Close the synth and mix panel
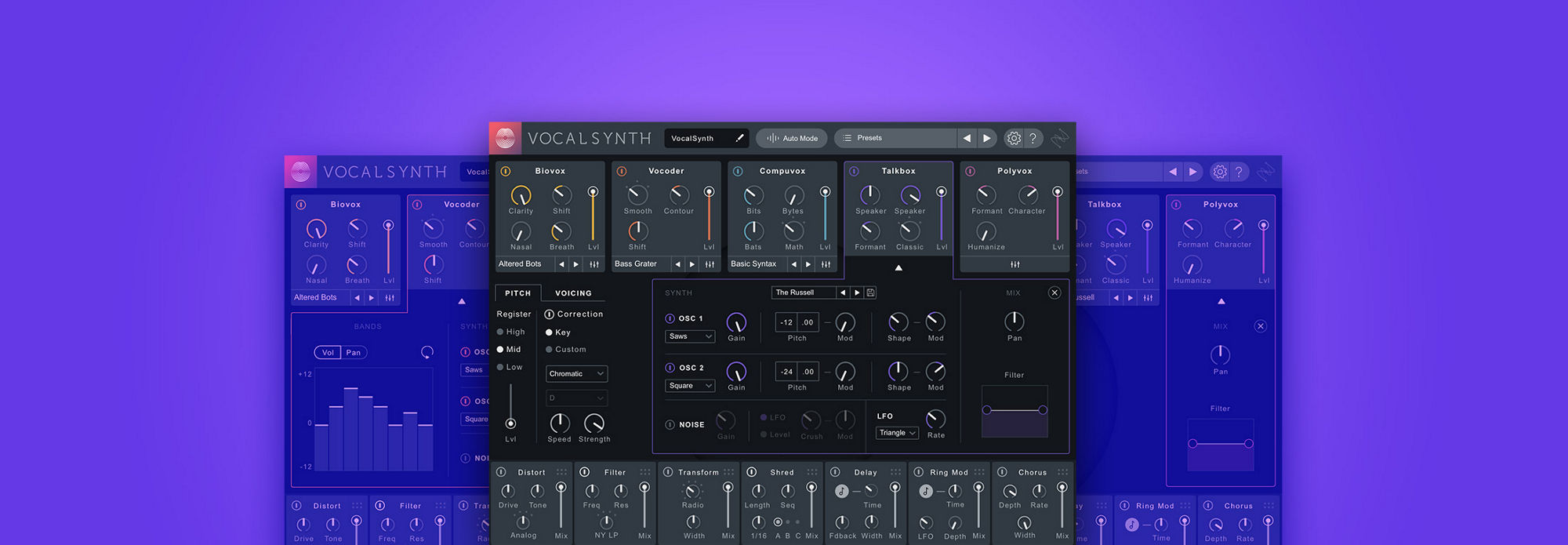The image size is (1568, 545). [x=1054, y=292]
